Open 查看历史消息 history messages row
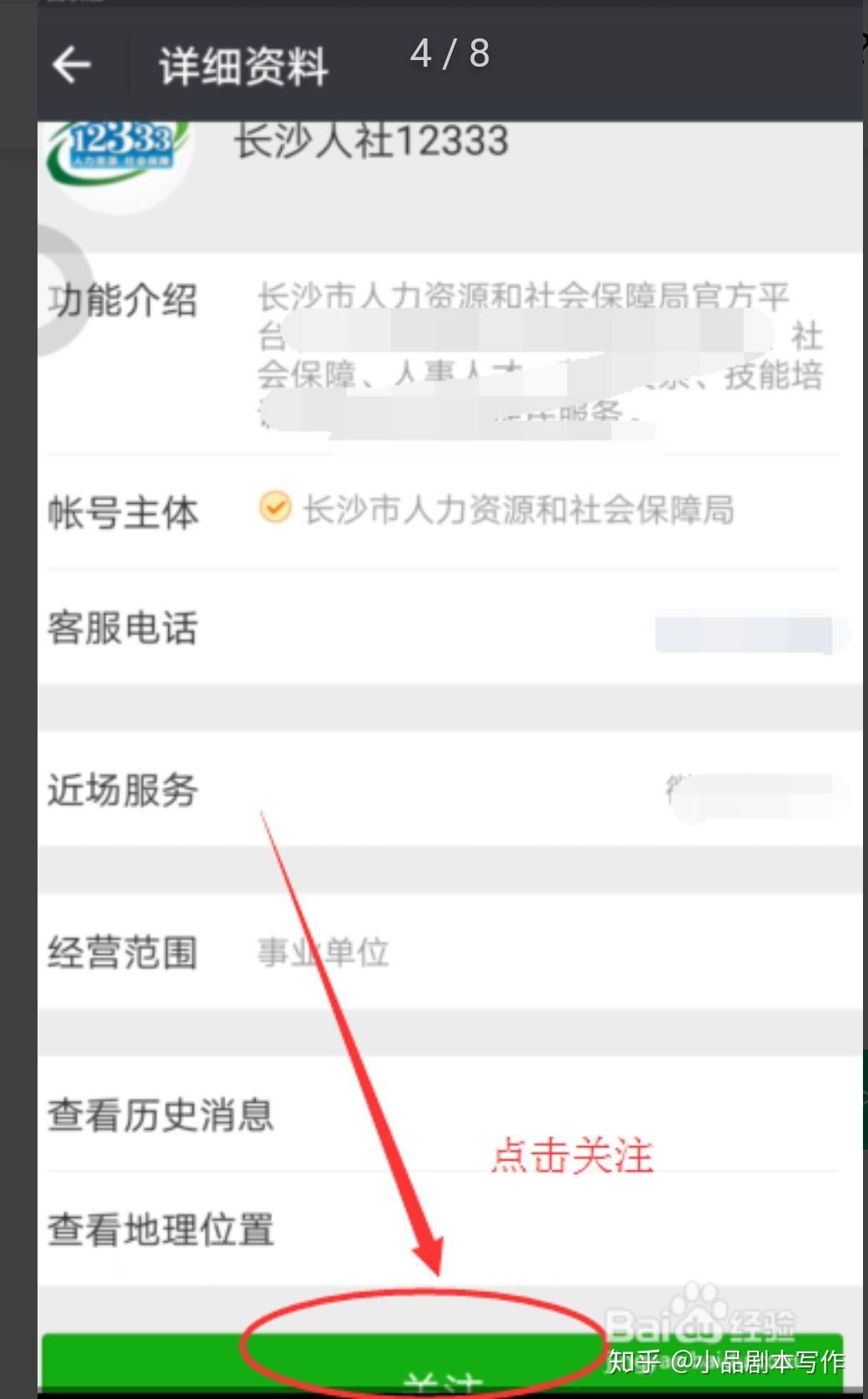The width and height of the screenshot is (868, 1399). pos(449,1115)
